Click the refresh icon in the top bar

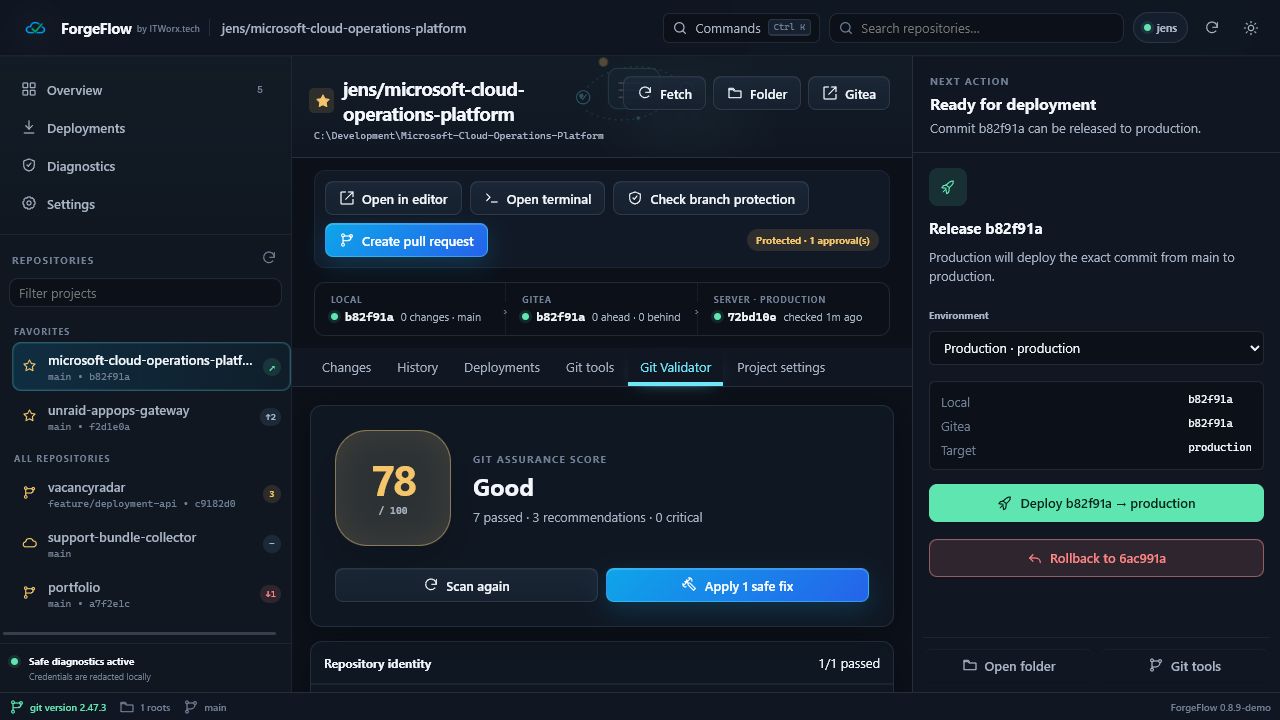coord(1212,28)
